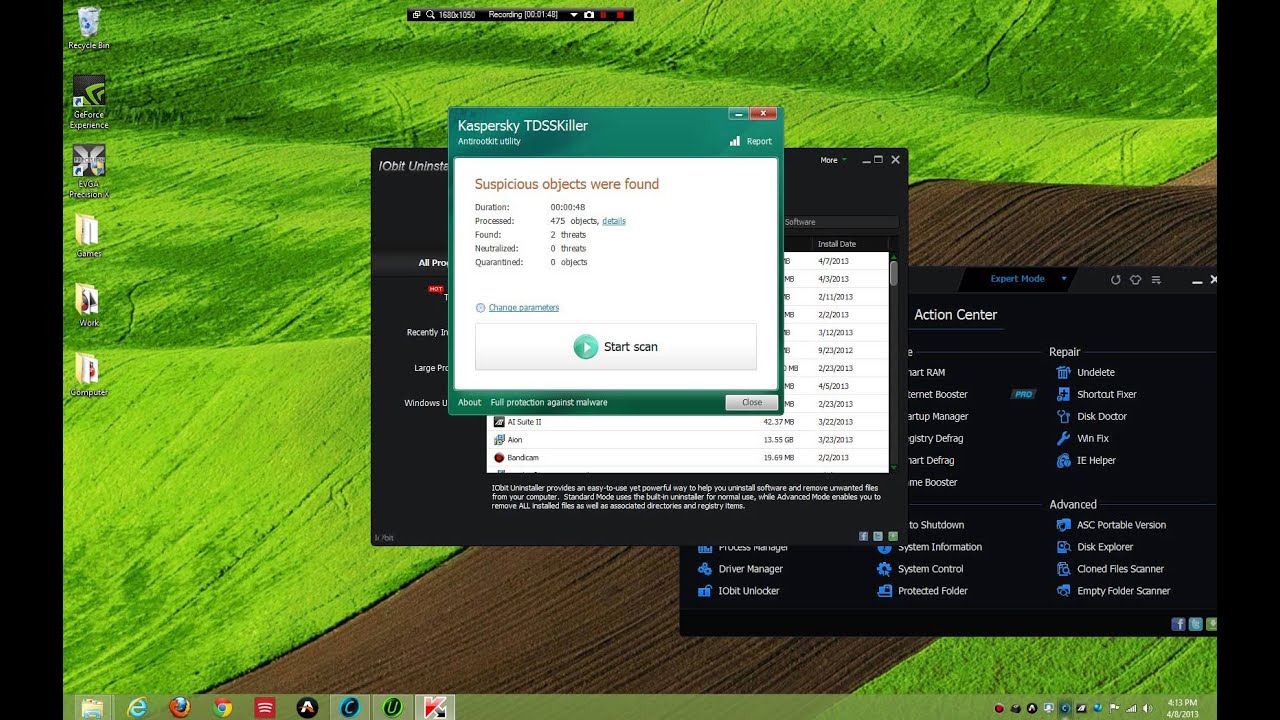
Task: Click the Twitter icon in Advanced SystemCare footer
Action: (1195, 624)
